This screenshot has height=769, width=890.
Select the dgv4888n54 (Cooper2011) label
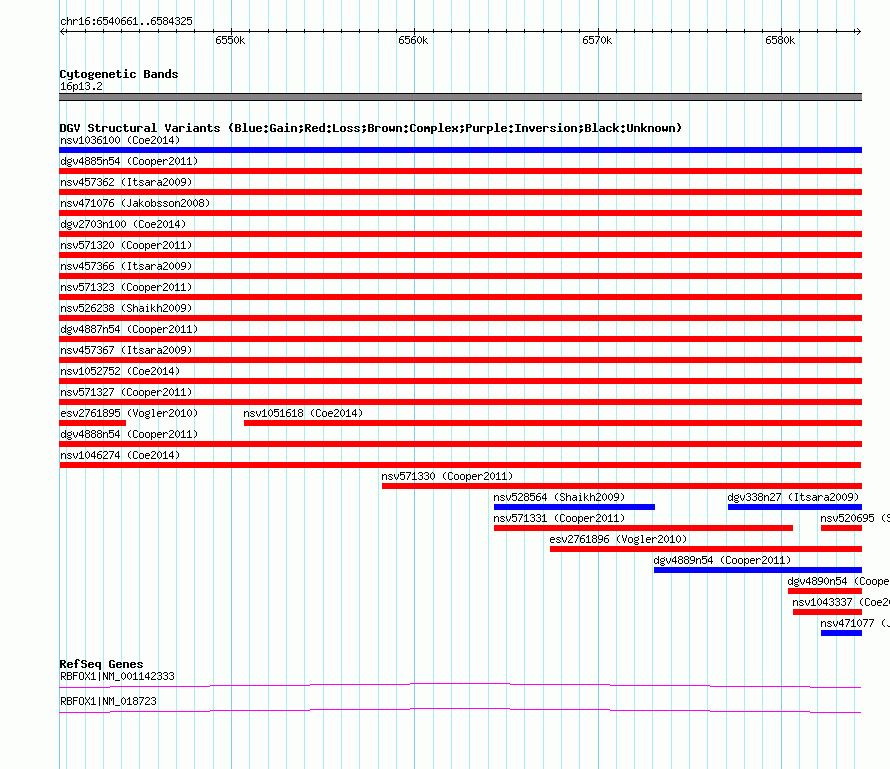point(129,434)
